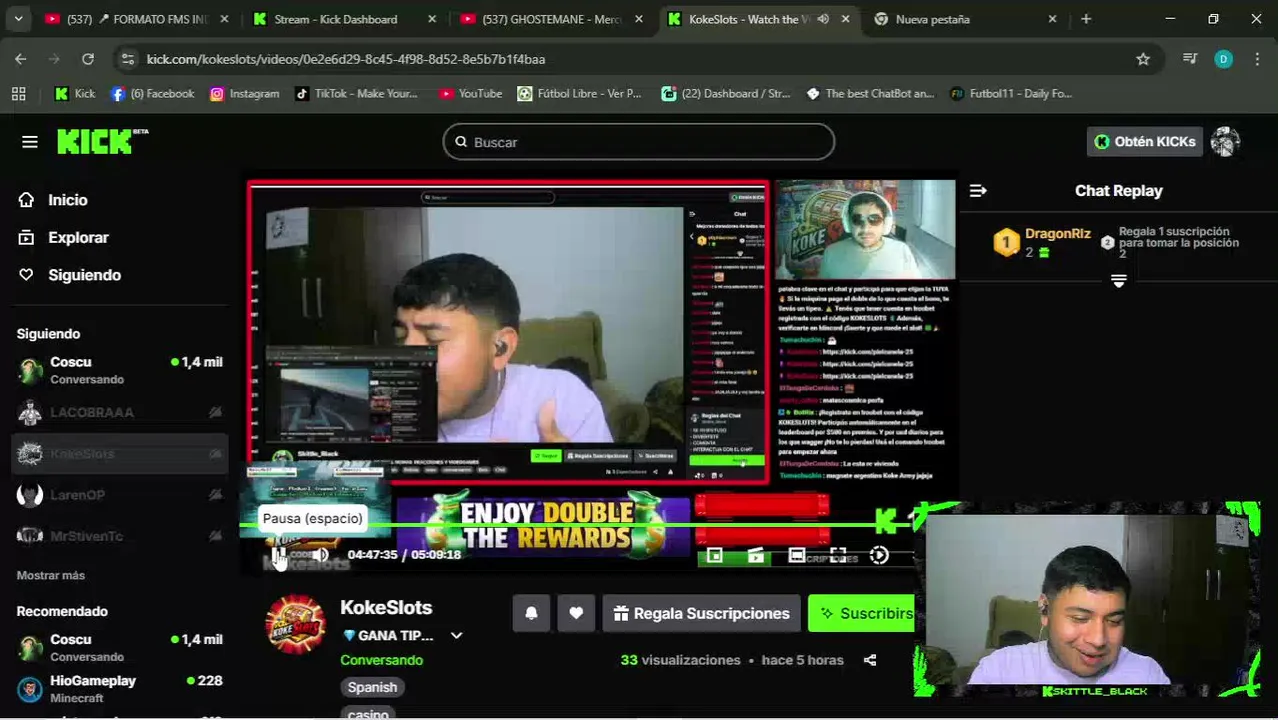Pause the video with the Pausa button
Image resolution: width=1278 pixels, height=720 pixels.
click(x=279, y=554)
